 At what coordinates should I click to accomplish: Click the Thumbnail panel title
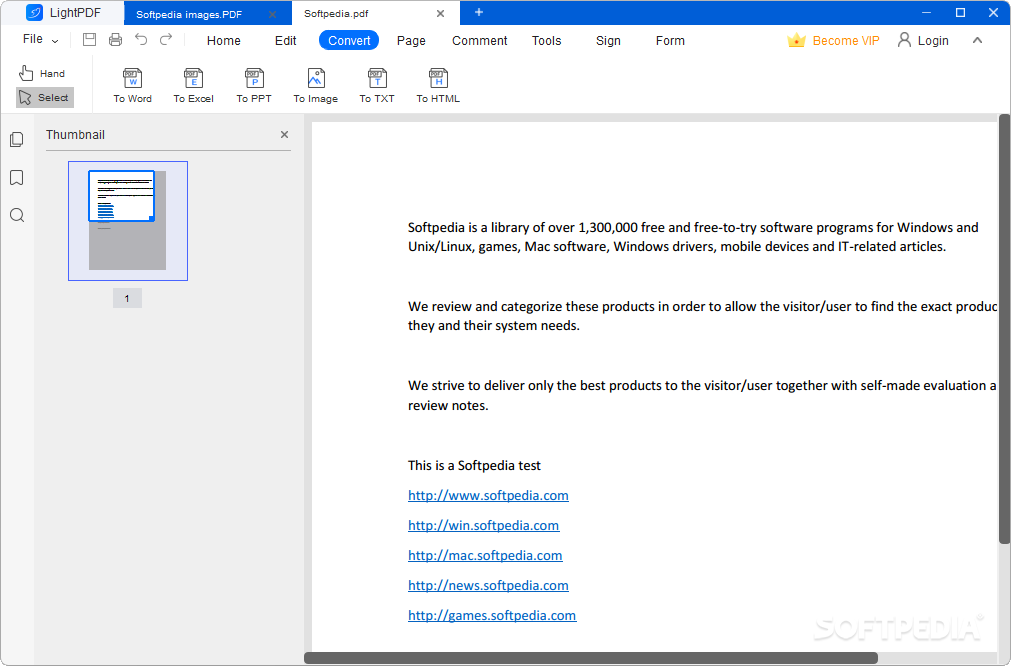[75, 135]
